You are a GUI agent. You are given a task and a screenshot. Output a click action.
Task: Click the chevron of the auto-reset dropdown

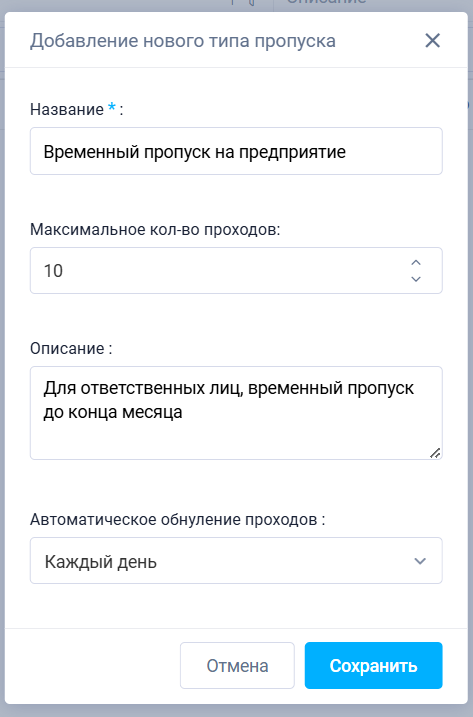420,561
